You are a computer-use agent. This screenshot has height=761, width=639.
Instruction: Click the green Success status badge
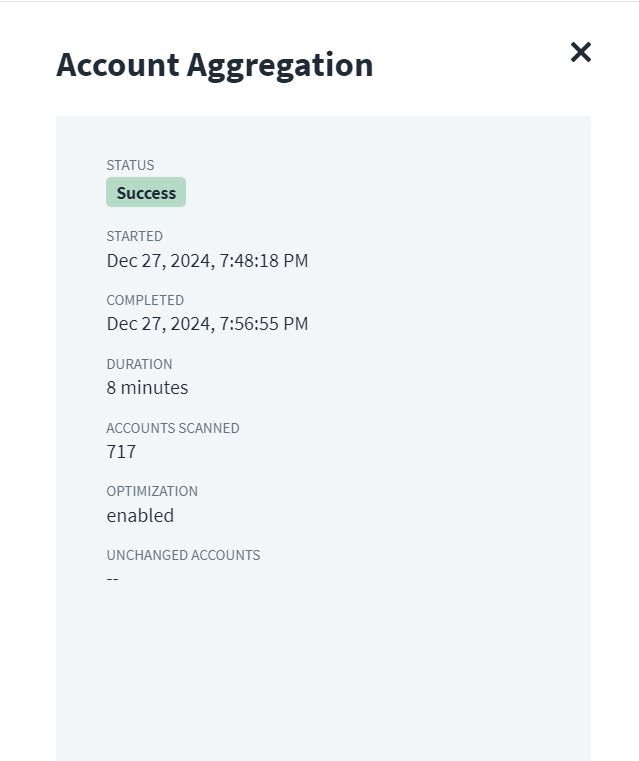click(x=146, y=193)
